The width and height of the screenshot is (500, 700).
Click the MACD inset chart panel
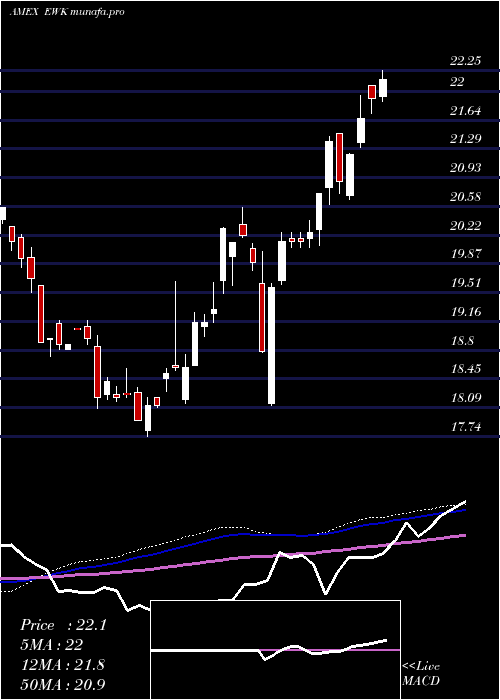pyautogui.click(x=275, y=650)
